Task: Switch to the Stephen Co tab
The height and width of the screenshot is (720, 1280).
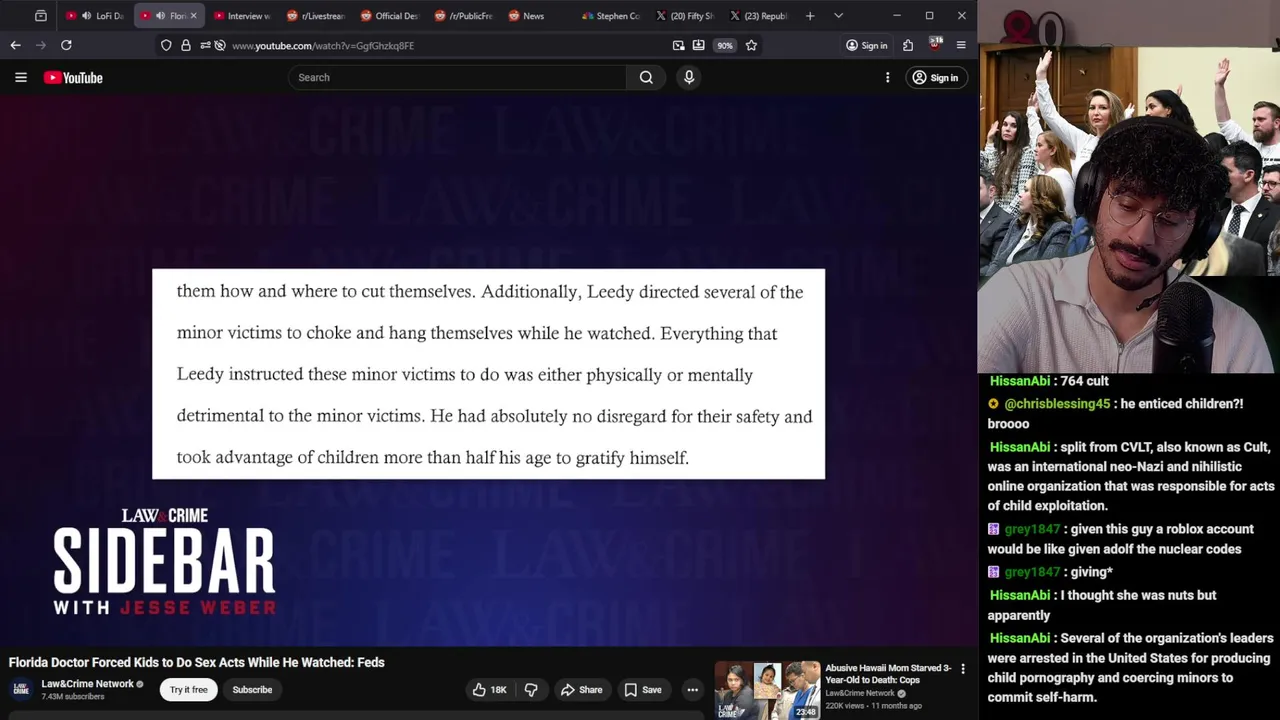Action: [611, 16]
